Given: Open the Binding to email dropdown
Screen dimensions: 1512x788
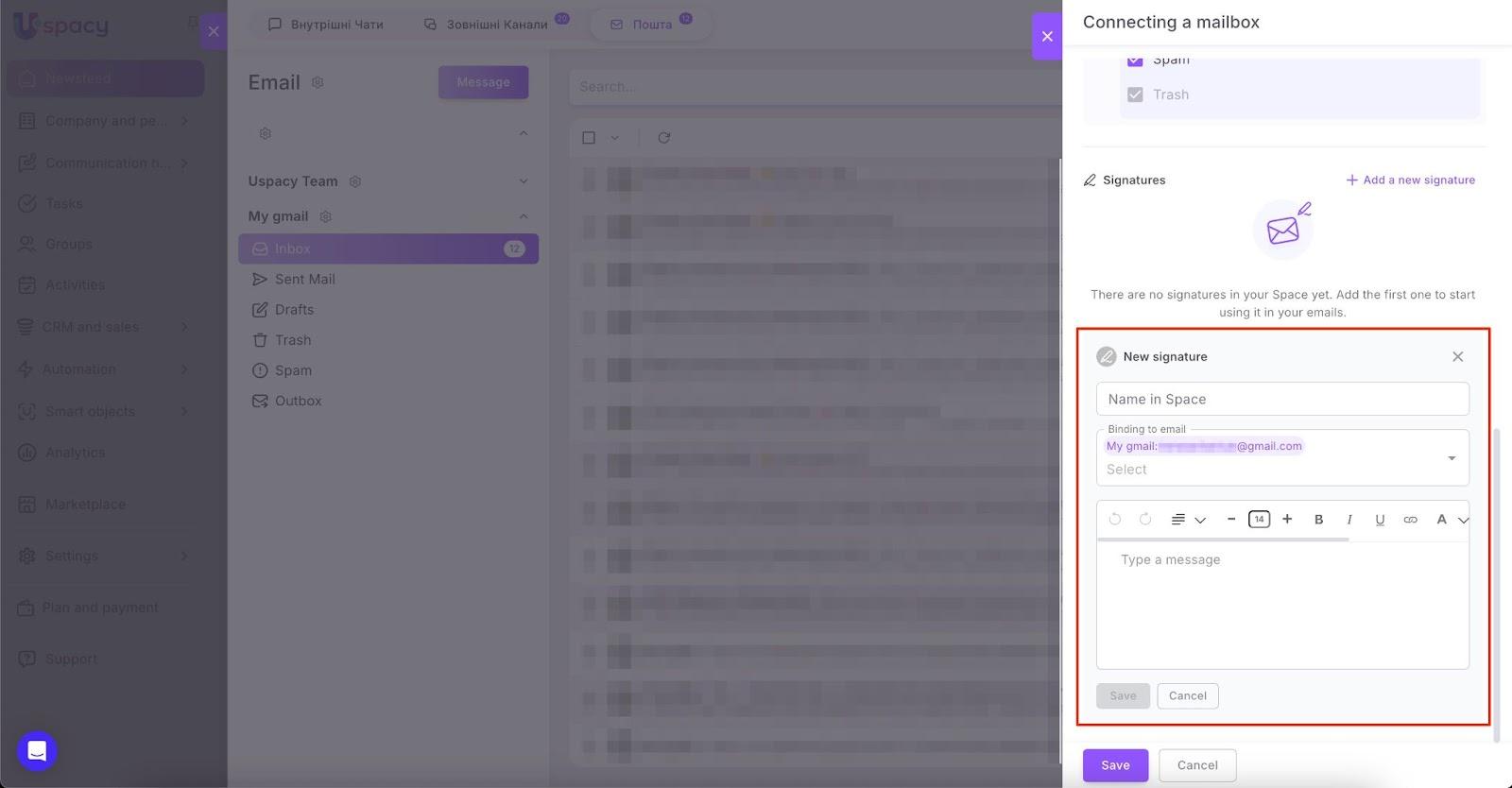Looking at the screenshot, I should pyautogui.click(x=1452, y=458).
